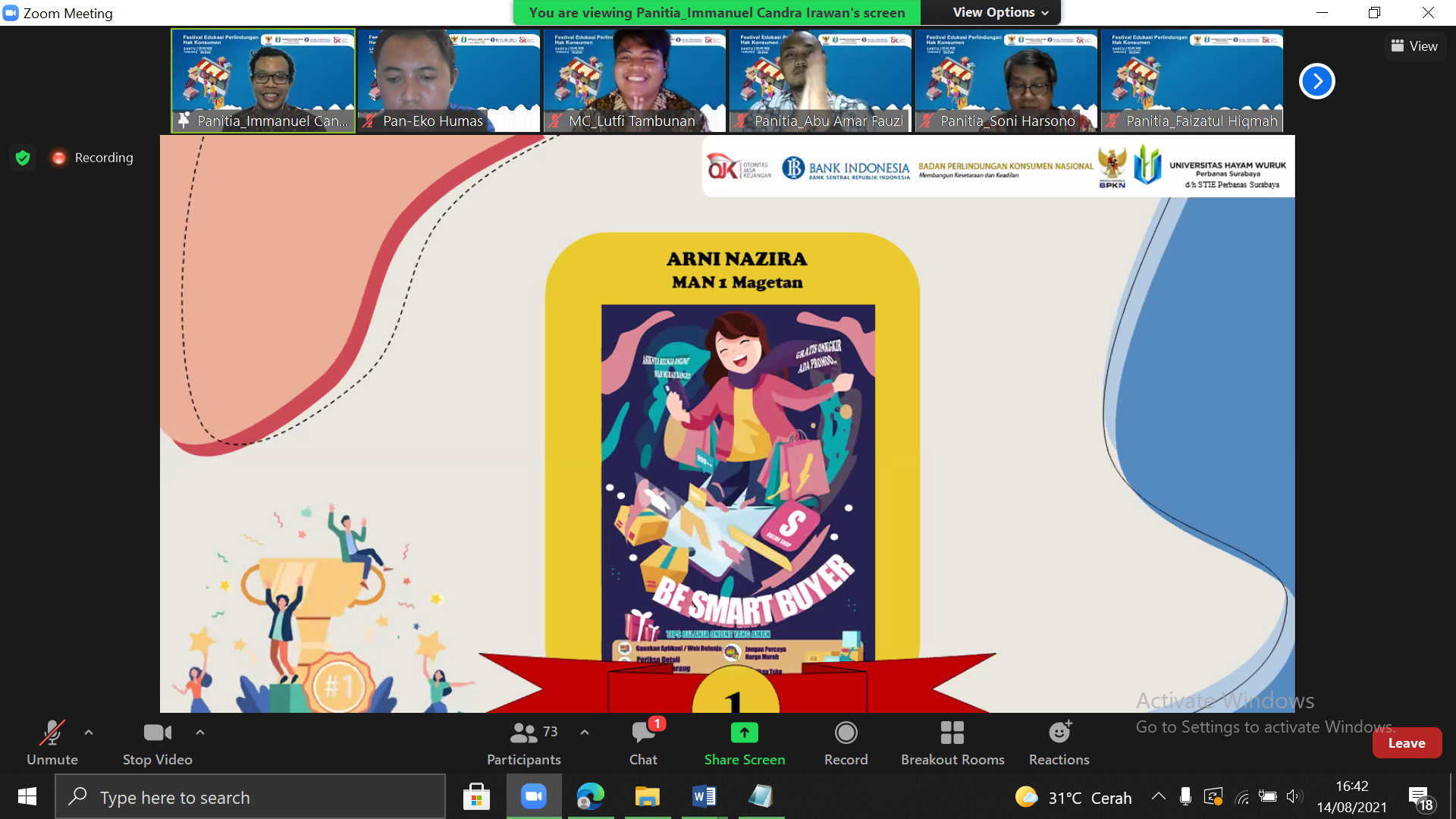Unmute the microphone in Zoom
The image size is (1456, 819).
(x=52, y=743)
